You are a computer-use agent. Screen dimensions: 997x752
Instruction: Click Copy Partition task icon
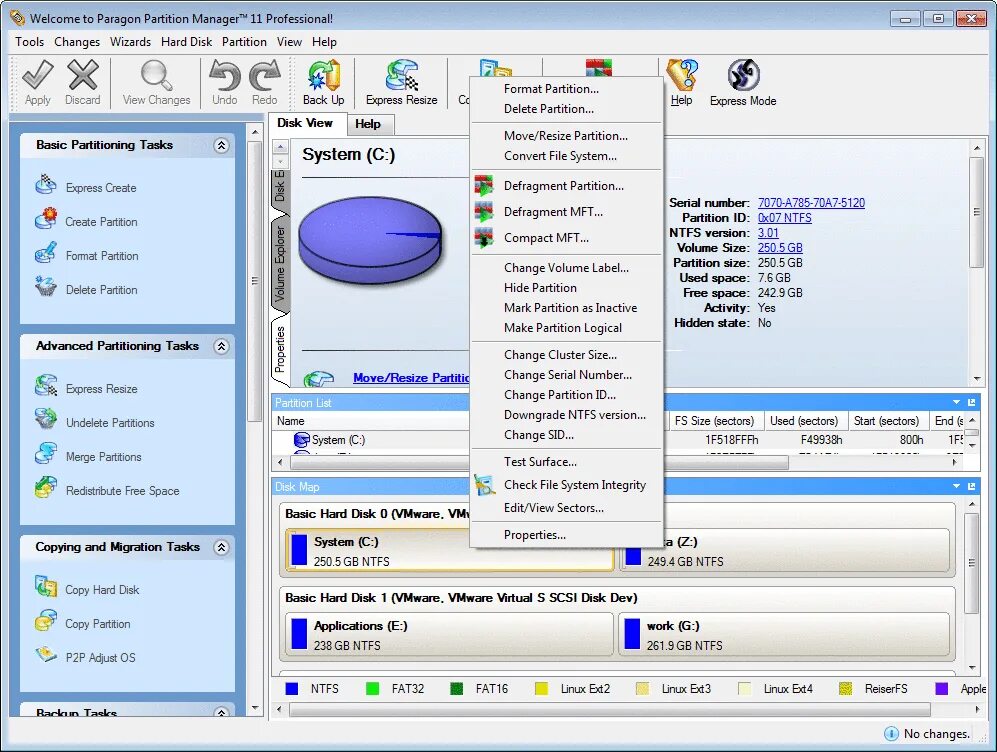tap(46, 622)
